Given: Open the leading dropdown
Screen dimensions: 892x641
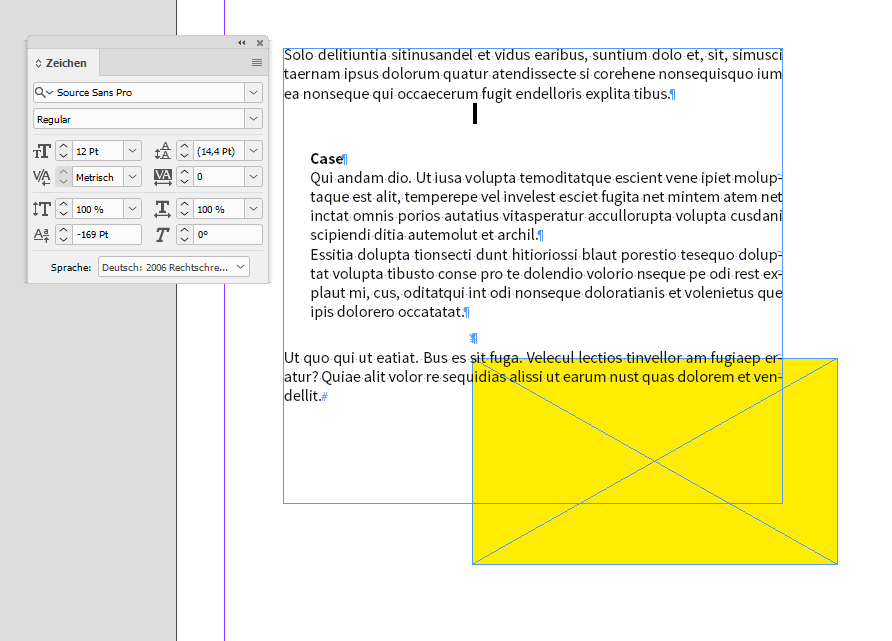Looking at the screenshot, I should click(254, 151).
